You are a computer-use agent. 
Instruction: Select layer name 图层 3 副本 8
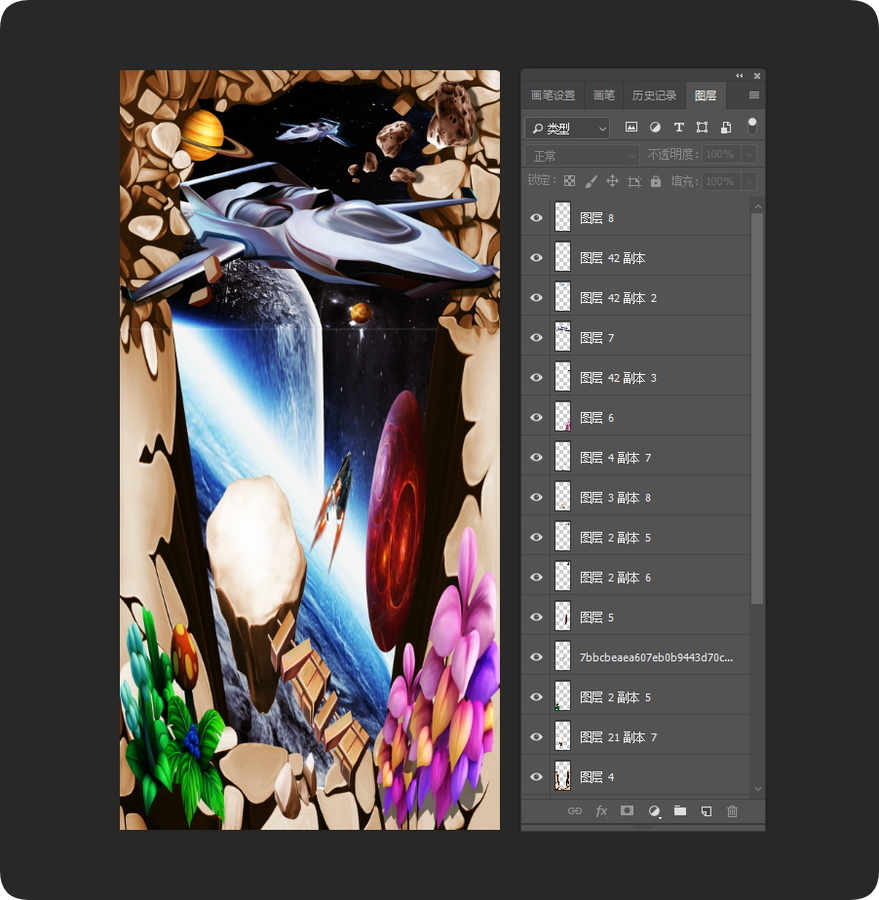[x=615, y=498]
